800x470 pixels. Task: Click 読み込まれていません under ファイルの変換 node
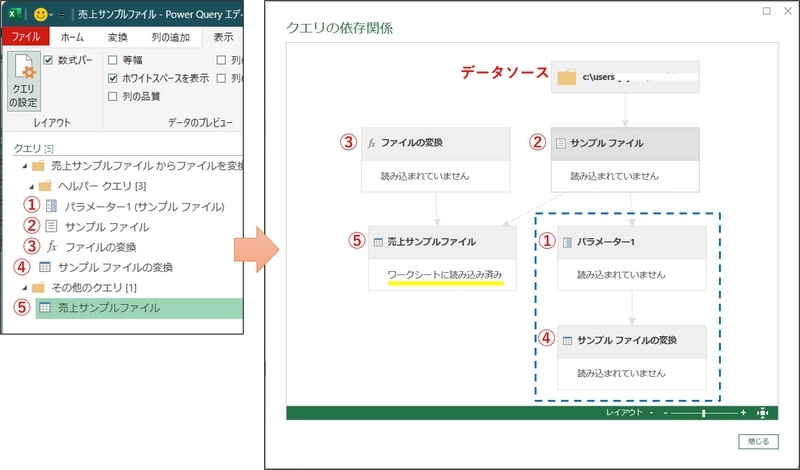click(x=425, y=176)
